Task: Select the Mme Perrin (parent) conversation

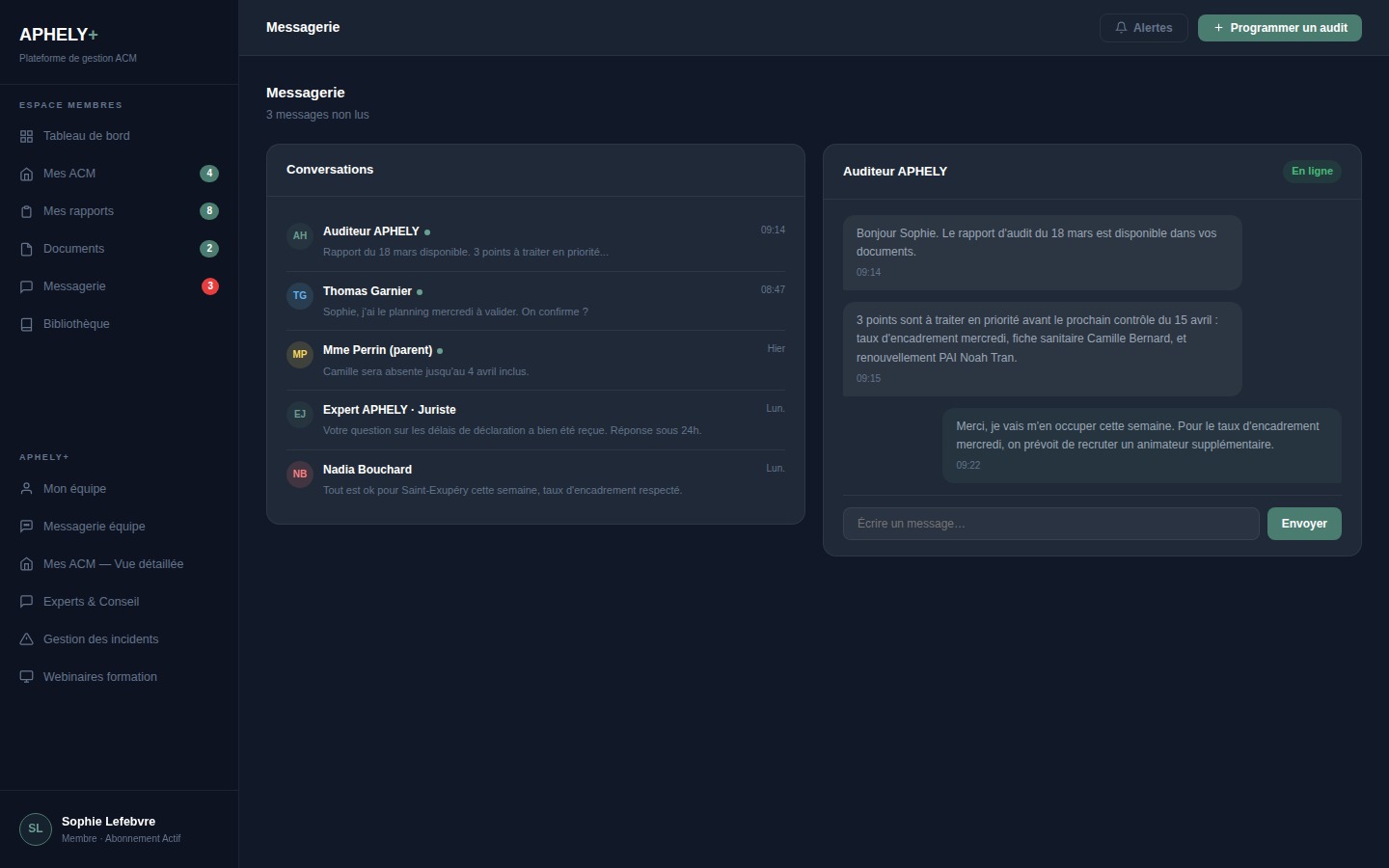Action: point(535,361)
